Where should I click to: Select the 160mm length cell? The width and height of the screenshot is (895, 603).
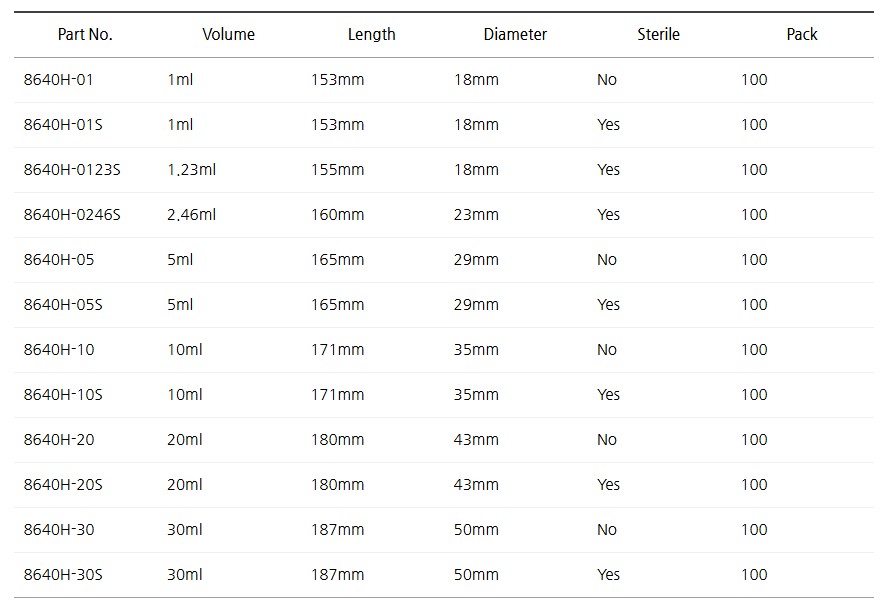pyautogui.click(x=338, y=215)
